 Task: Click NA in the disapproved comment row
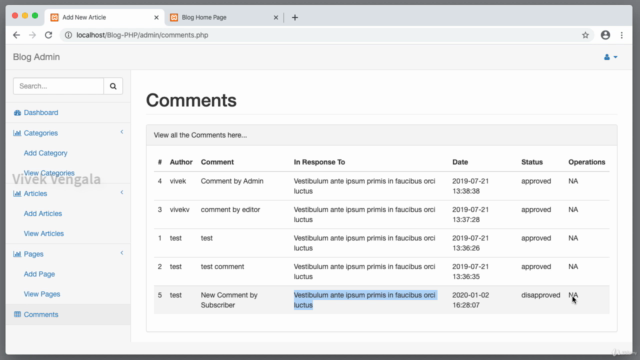tap(573, 295)
